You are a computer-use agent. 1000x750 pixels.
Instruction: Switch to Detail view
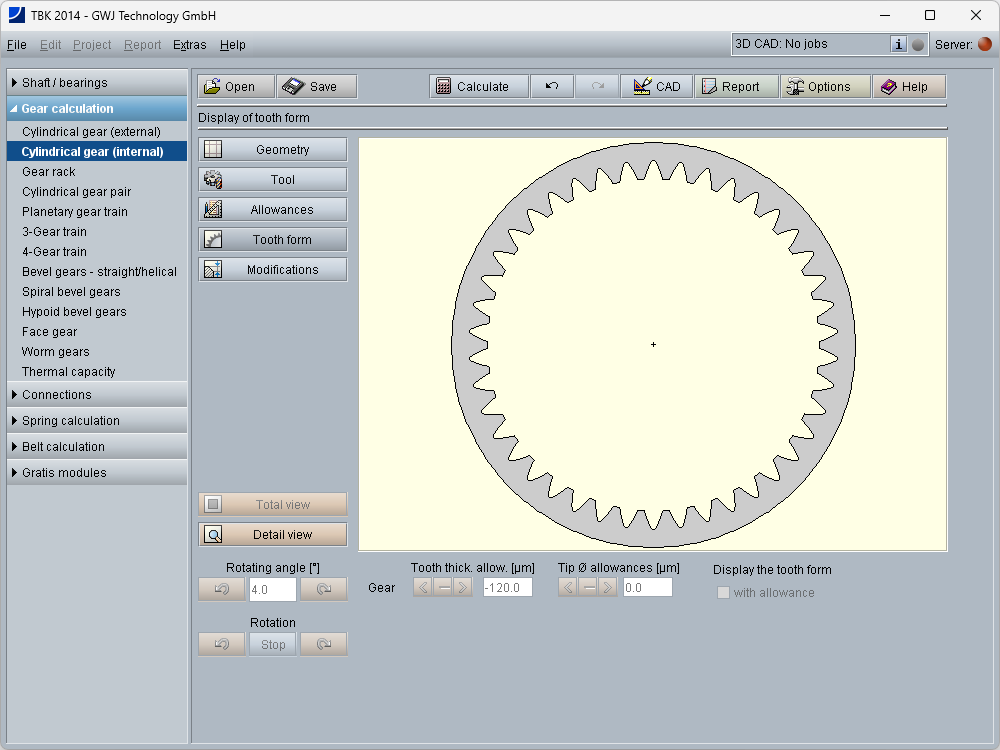[x=272, y=535]
